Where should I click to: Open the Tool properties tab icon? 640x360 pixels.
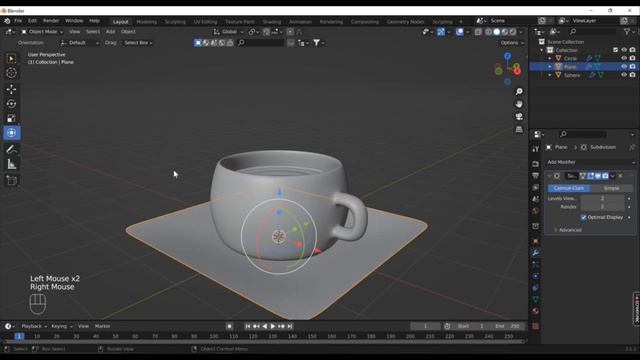(536, 149)
